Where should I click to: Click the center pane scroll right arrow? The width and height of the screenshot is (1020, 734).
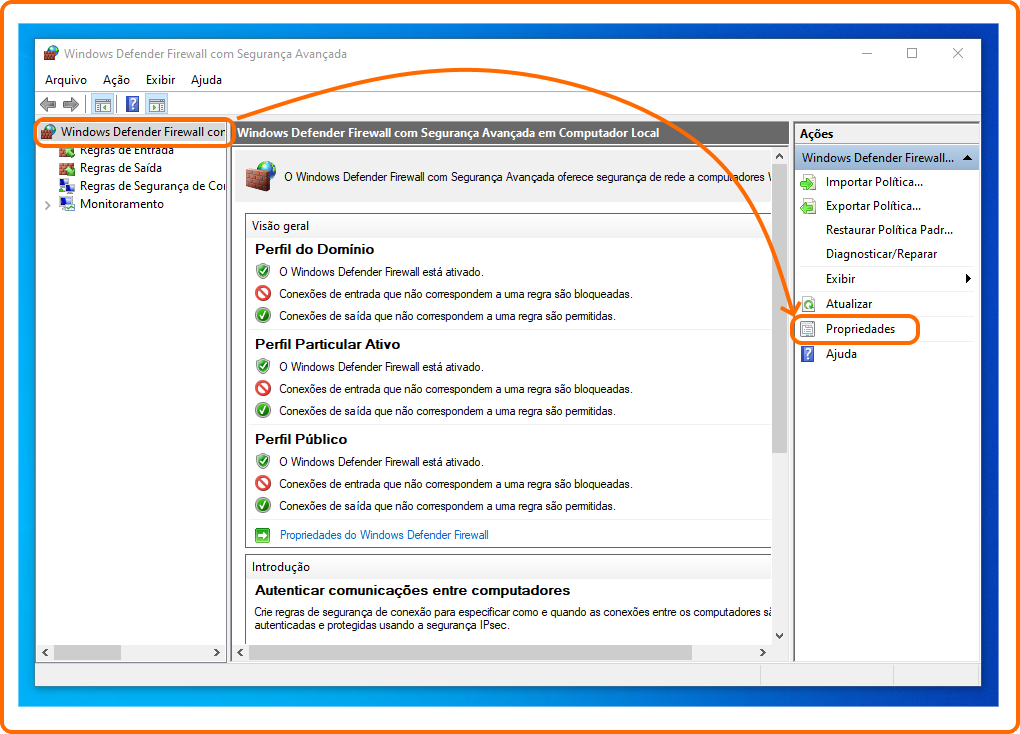click(x=762, y=653)
